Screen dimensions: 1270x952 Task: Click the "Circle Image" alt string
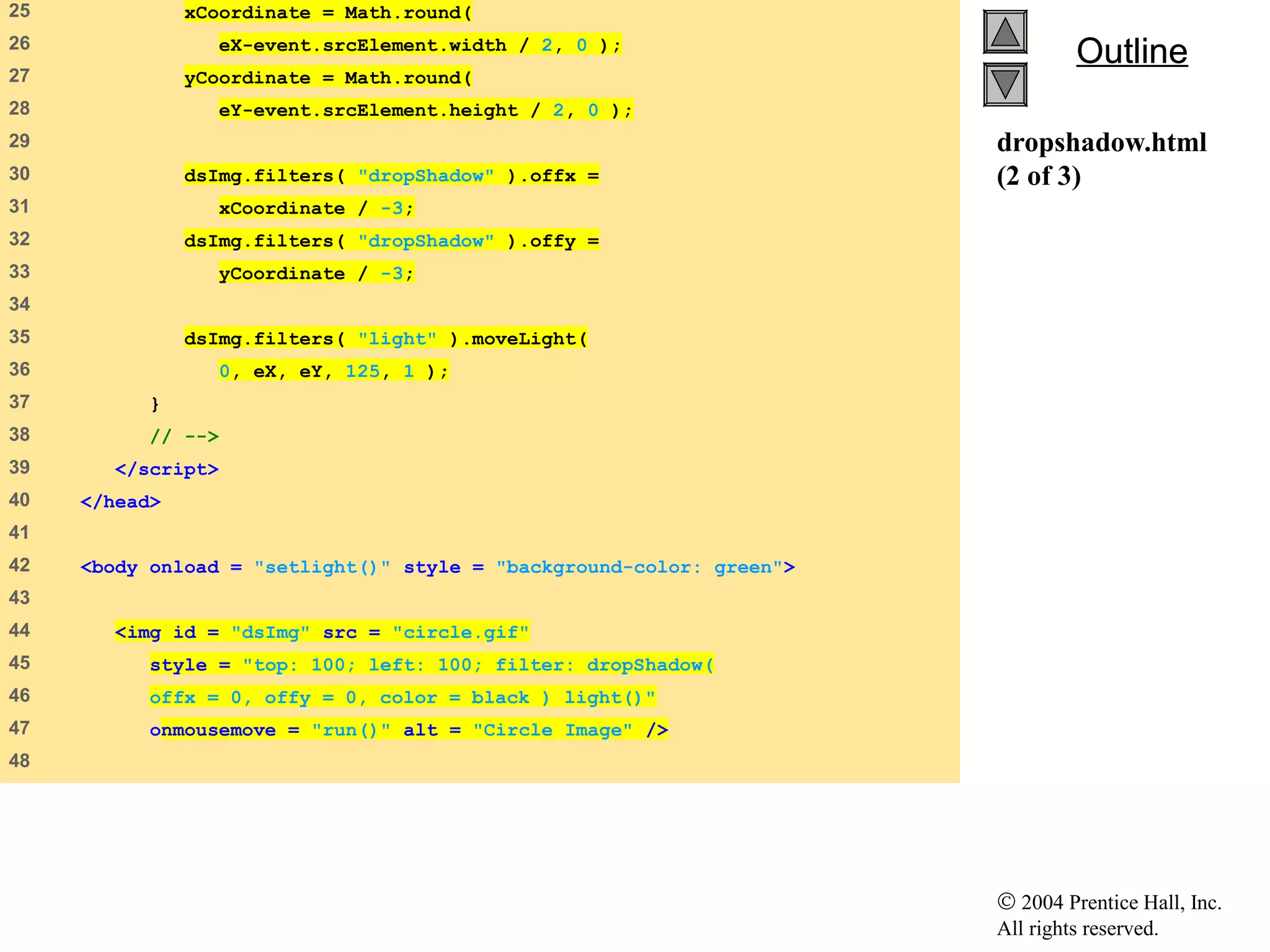pyautogui.click(x=553, y=730)
